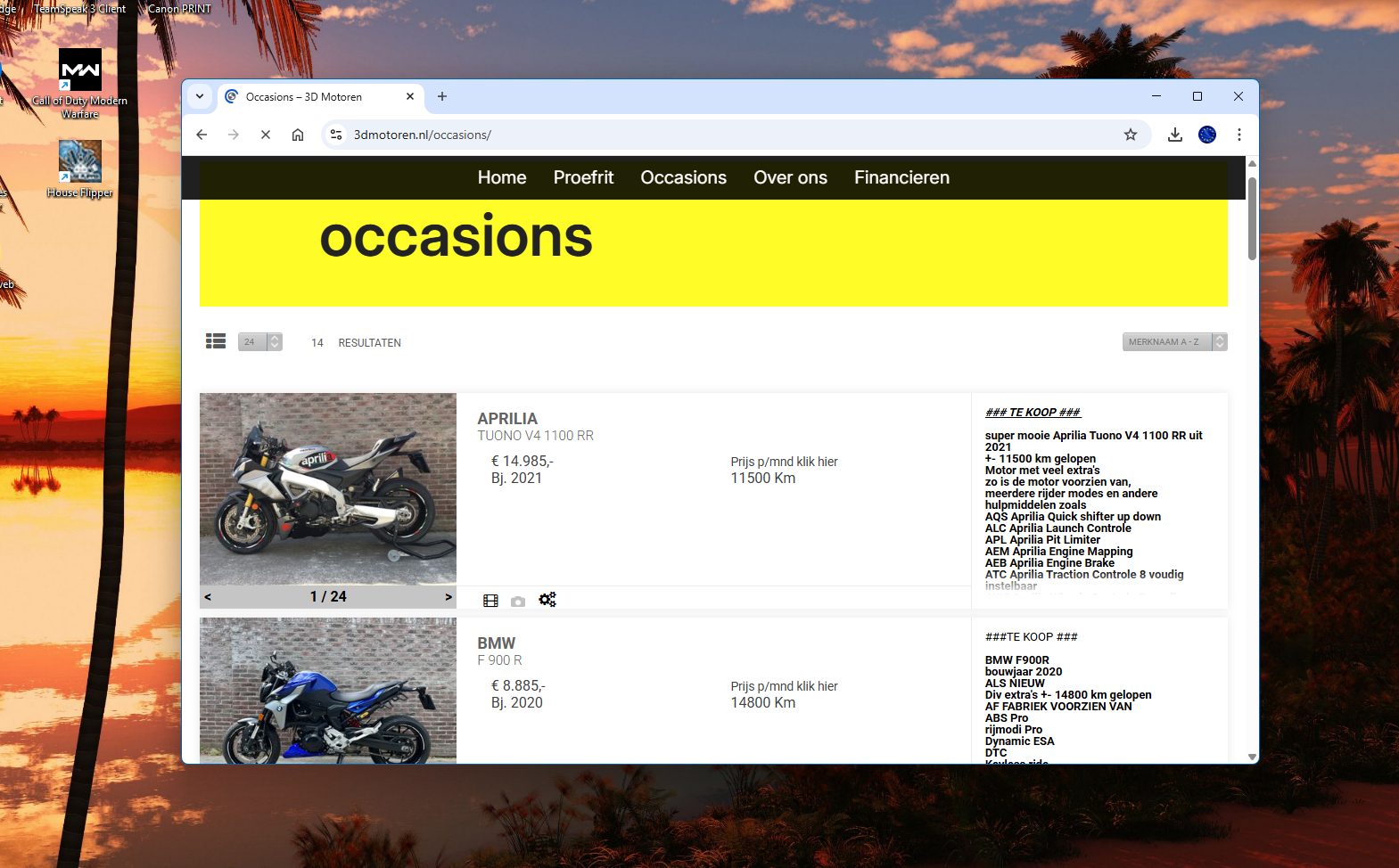Open the Proefrit menu item

click(x=583, y=177)
